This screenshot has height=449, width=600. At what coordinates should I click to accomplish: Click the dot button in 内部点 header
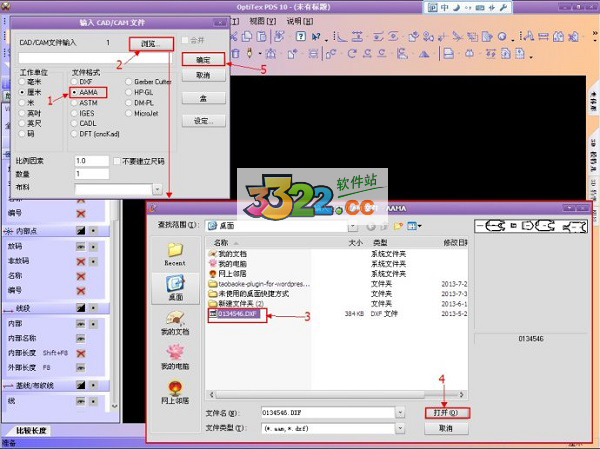(93, 231)
